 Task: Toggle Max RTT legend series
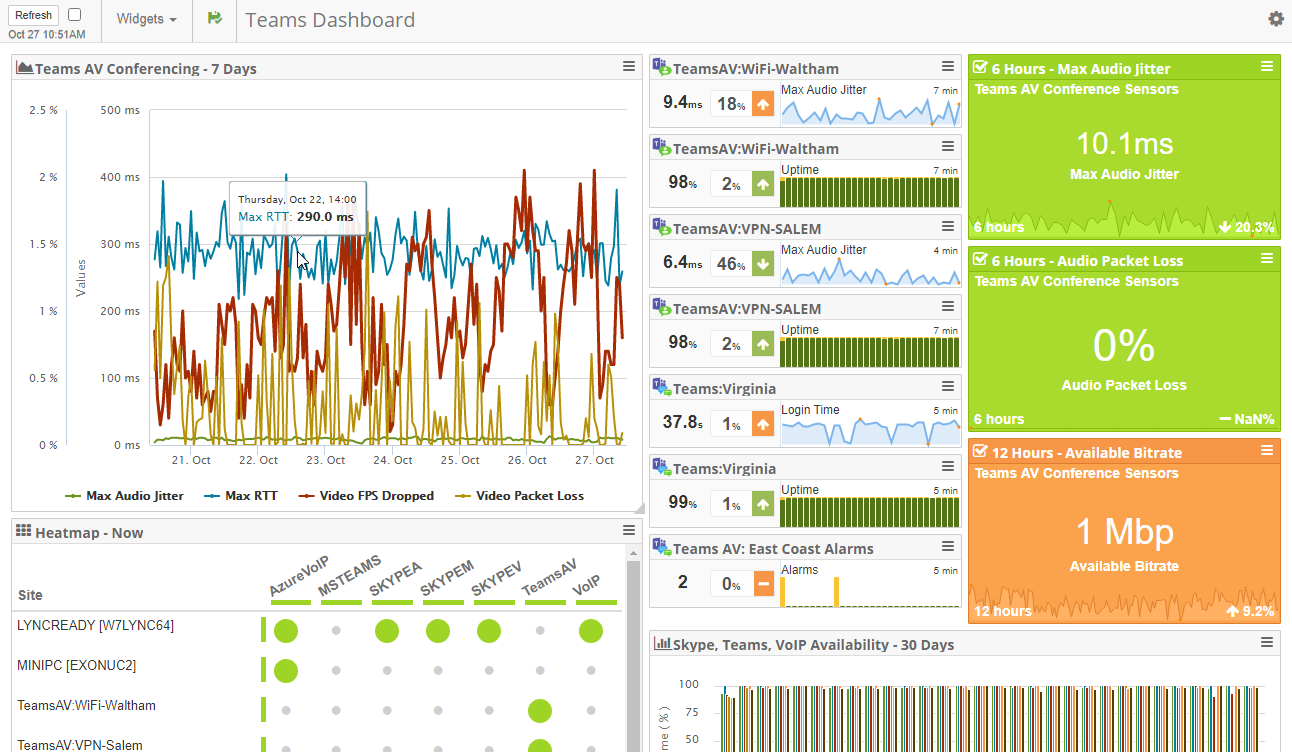[x=241, y=495]
